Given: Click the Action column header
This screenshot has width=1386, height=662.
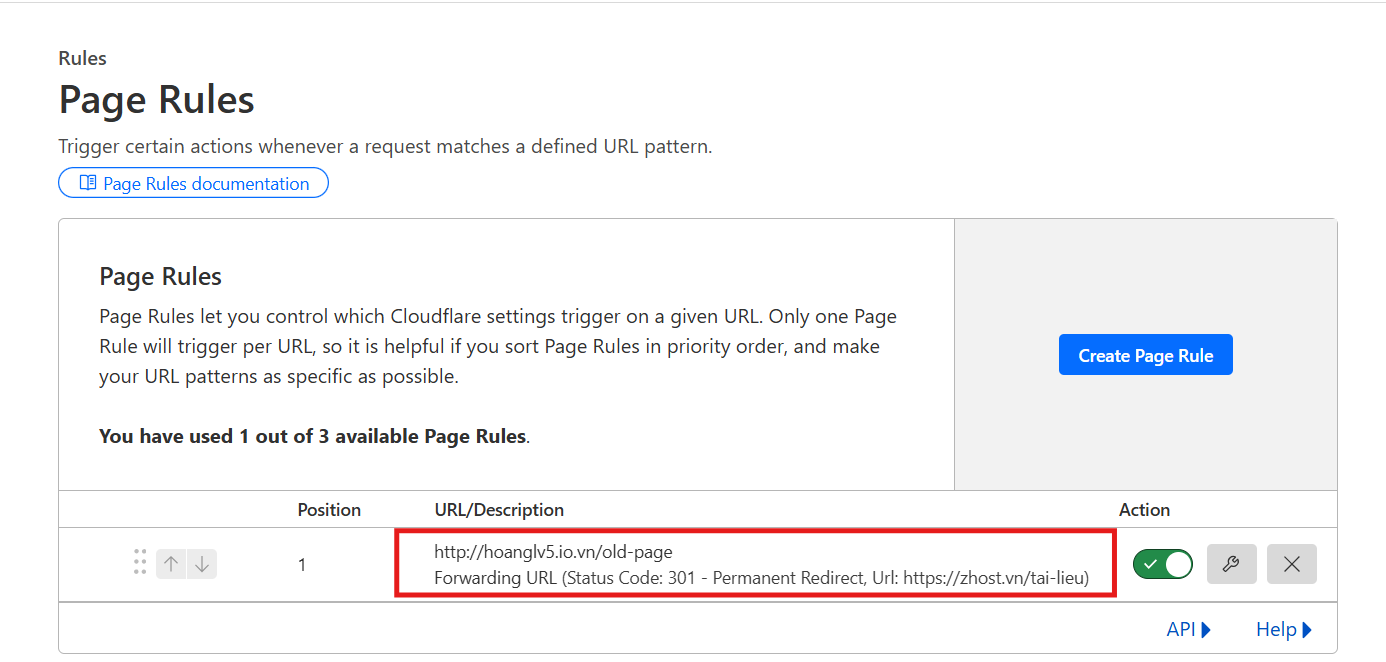Looking at the screenshot, I should (x=1144, y=510).
